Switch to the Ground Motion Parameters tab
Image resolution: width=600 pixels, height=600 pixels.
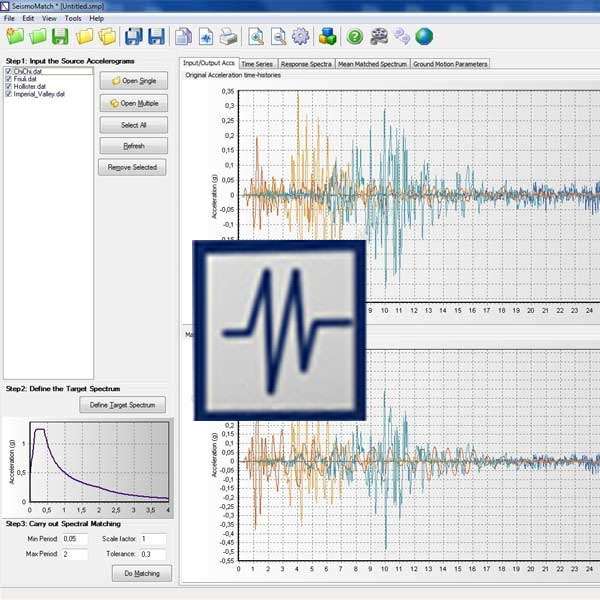450,64
